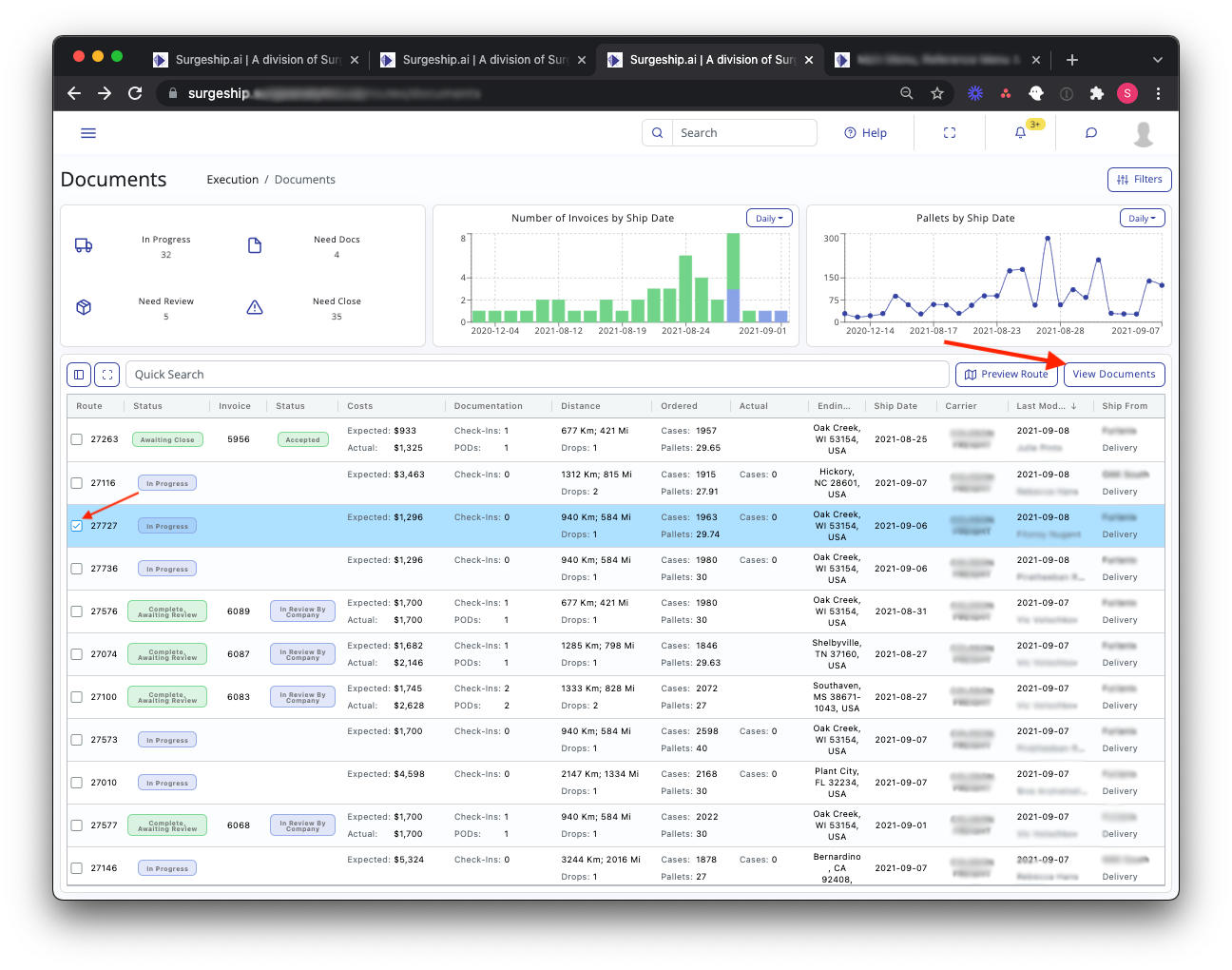Sort by Carrier column header
This screenshot has height=970, width=1232.
tap(961, 406)
